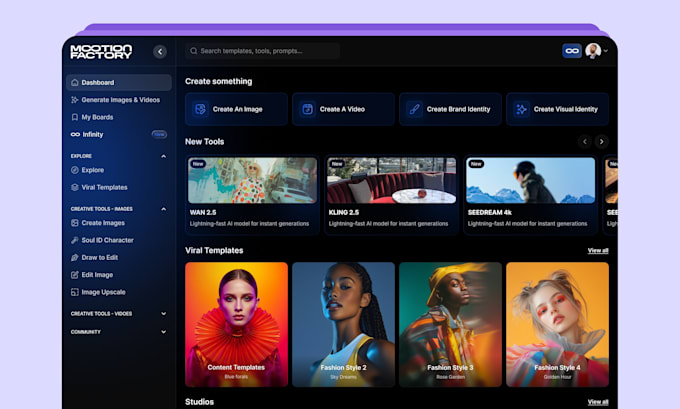Open the Fashion Style 2 template thumbnail
Viewport: 680px width, 409px height.
(x=343, y=324)
